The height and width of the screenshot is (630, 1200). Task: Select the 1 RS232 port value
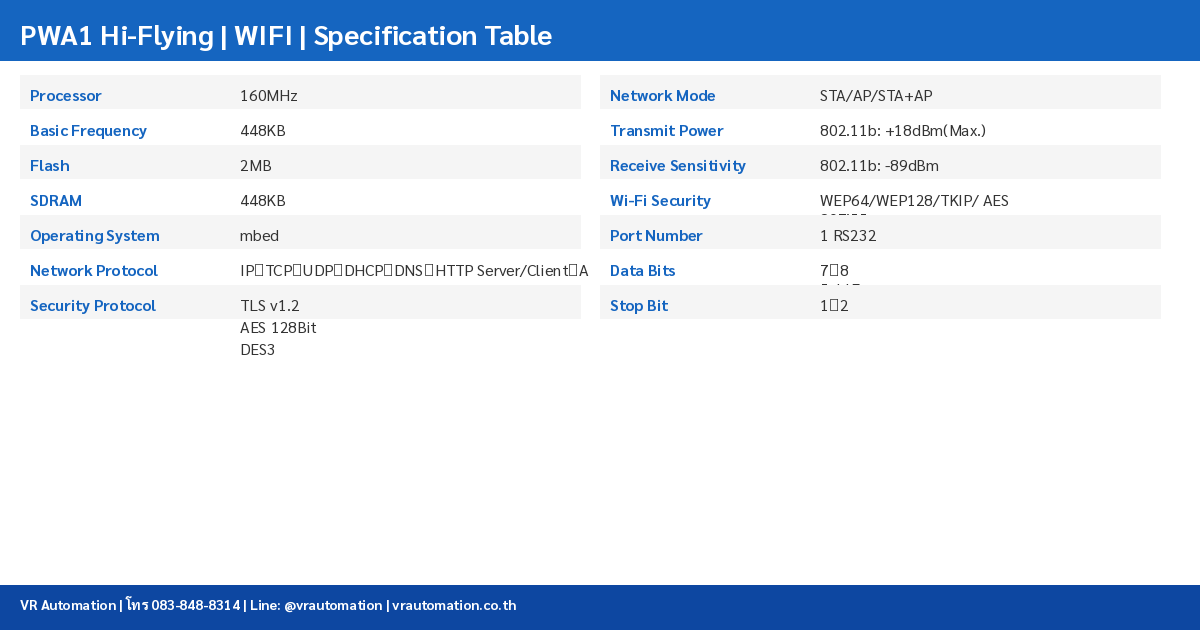(x=848, y=236)
